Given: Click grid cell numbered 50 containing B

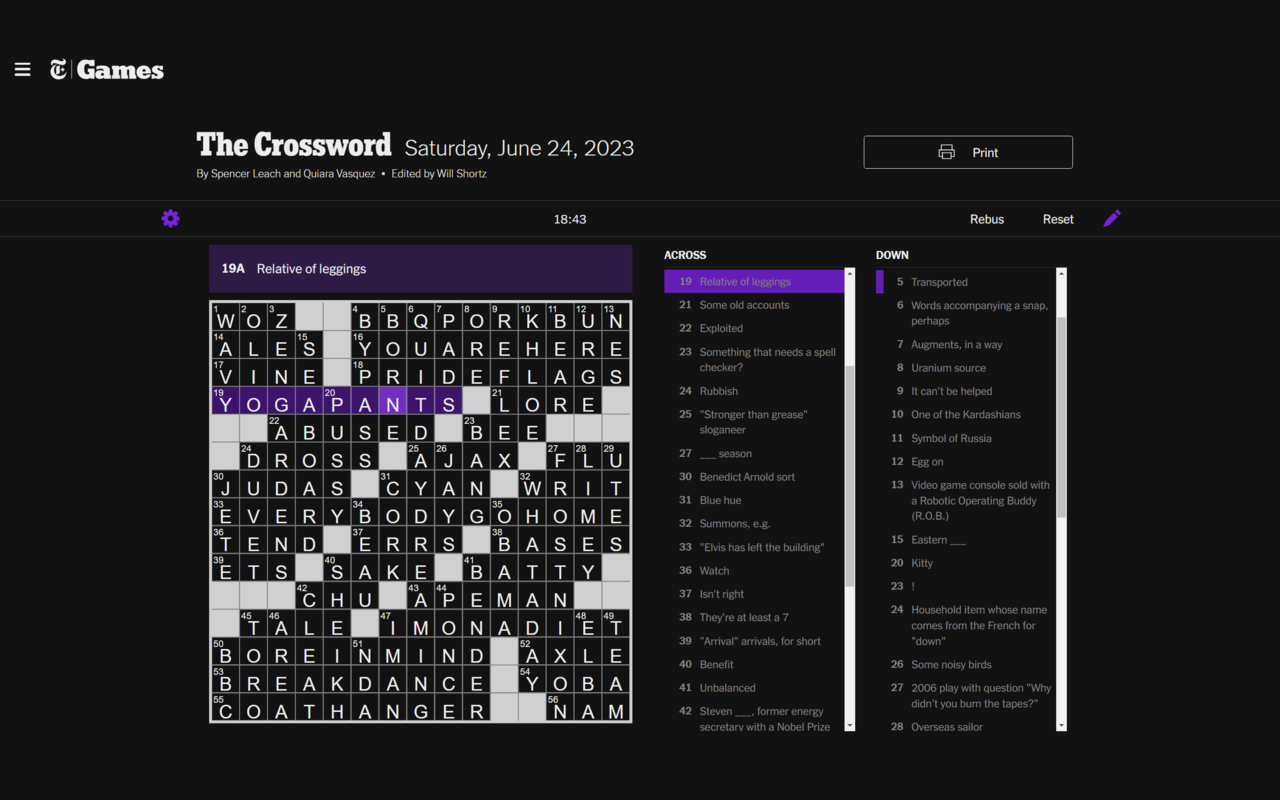Looking at the screenshot, I should coord(225,653).
